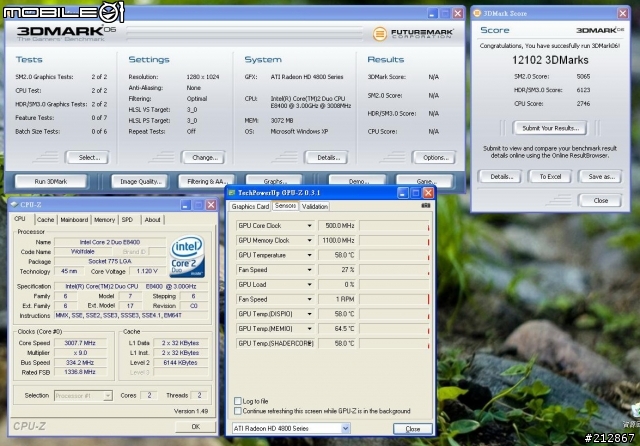Click the GPU Core Clock sensor graph
Viewport: 640px width, 446px height.
[x=394, y=226]
